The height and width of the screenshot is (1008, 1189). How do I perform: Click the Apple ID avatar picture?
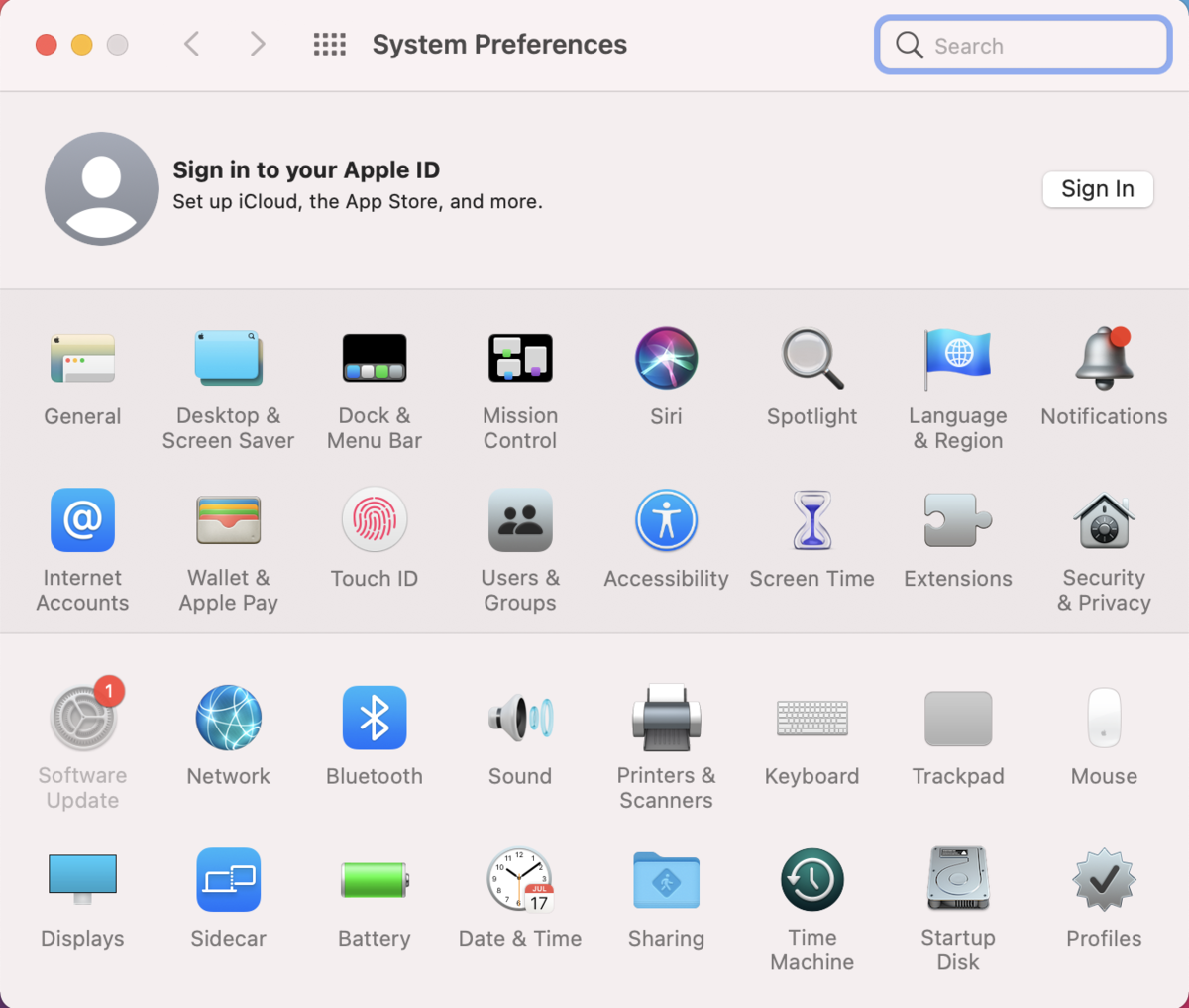pyautogui.click(x=101, y=188)
